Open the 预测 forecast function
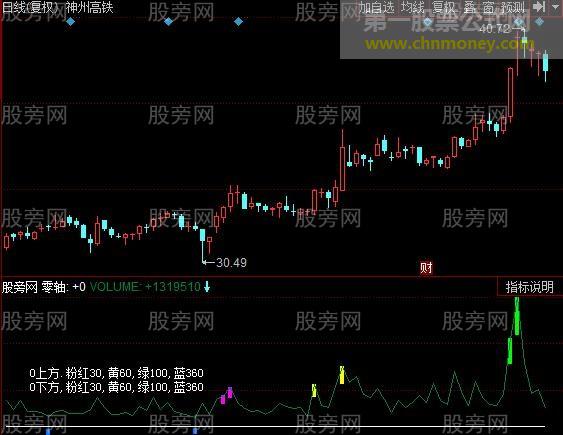Screen dimensions: 563x435 [x=513, y=7]
